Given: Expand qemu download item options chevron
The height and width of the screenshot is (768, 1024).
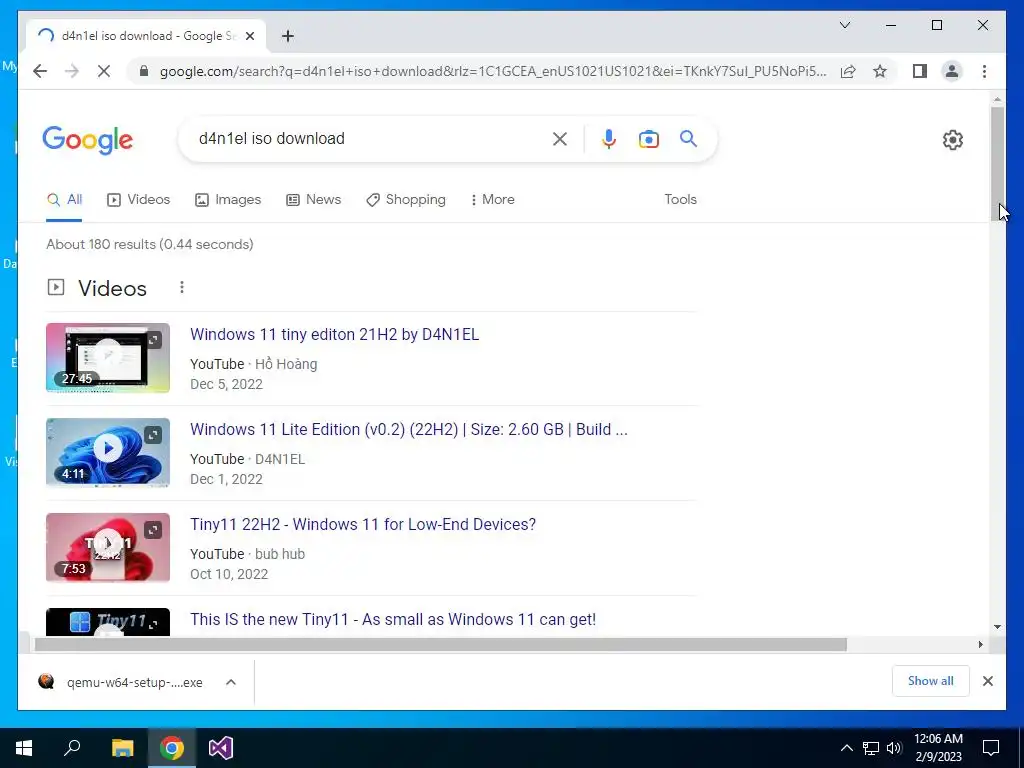Looking at the screenshot, I should pos(231,682).
